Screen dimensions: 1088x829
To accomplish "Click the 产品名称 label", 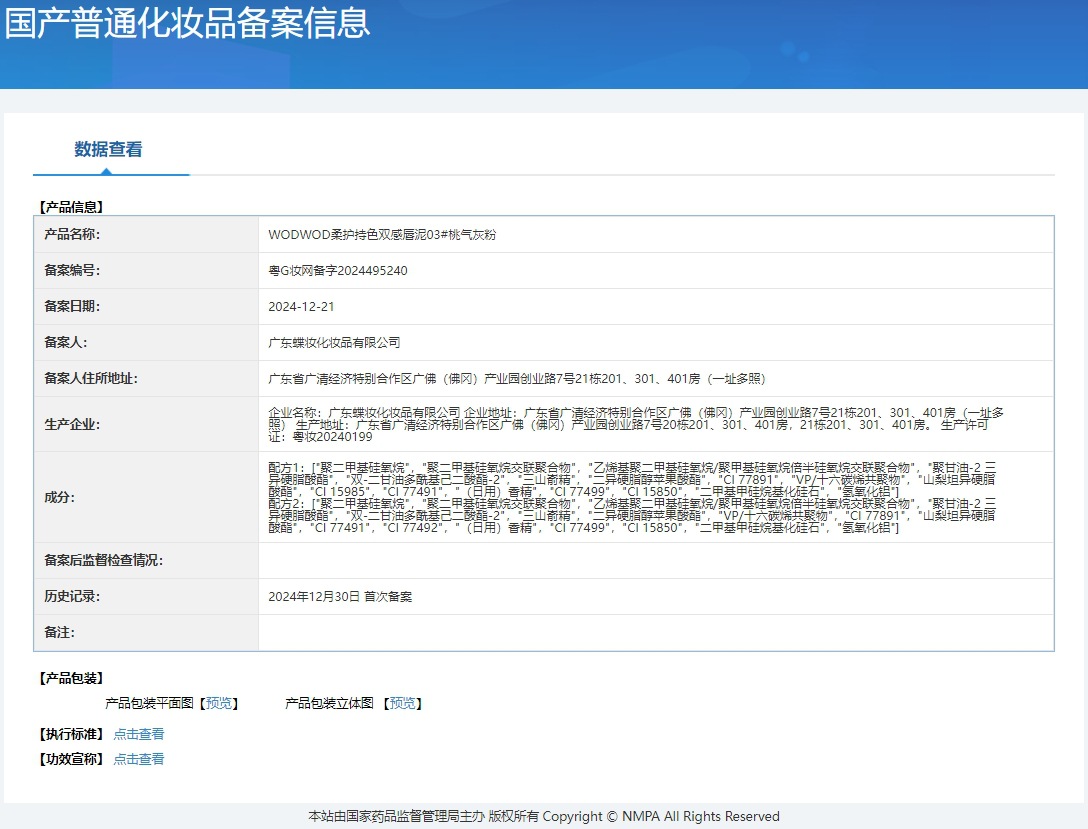I will [72, 234].
